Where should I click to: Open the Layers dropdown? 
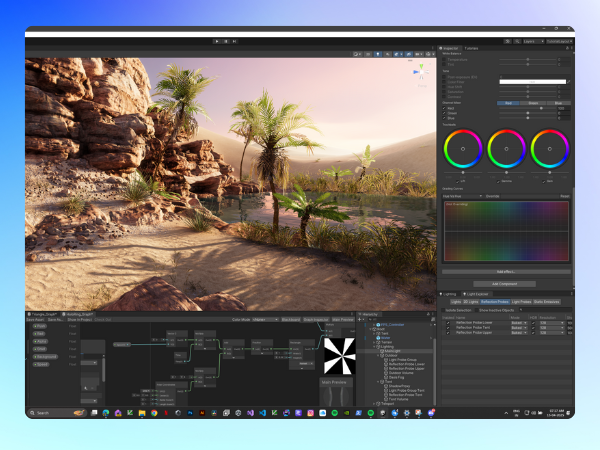pos(533,41)
